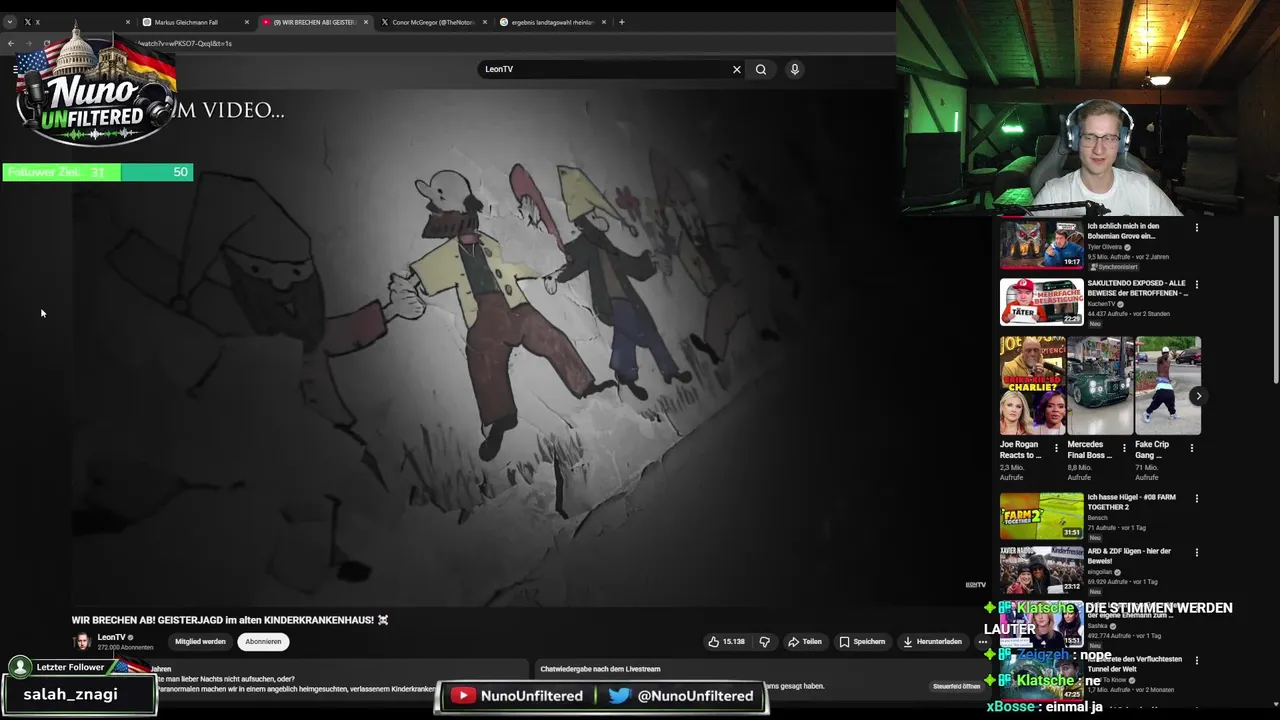Share the video via Teilen
This screenshot has width=1280, height=720.
[805, 642]
